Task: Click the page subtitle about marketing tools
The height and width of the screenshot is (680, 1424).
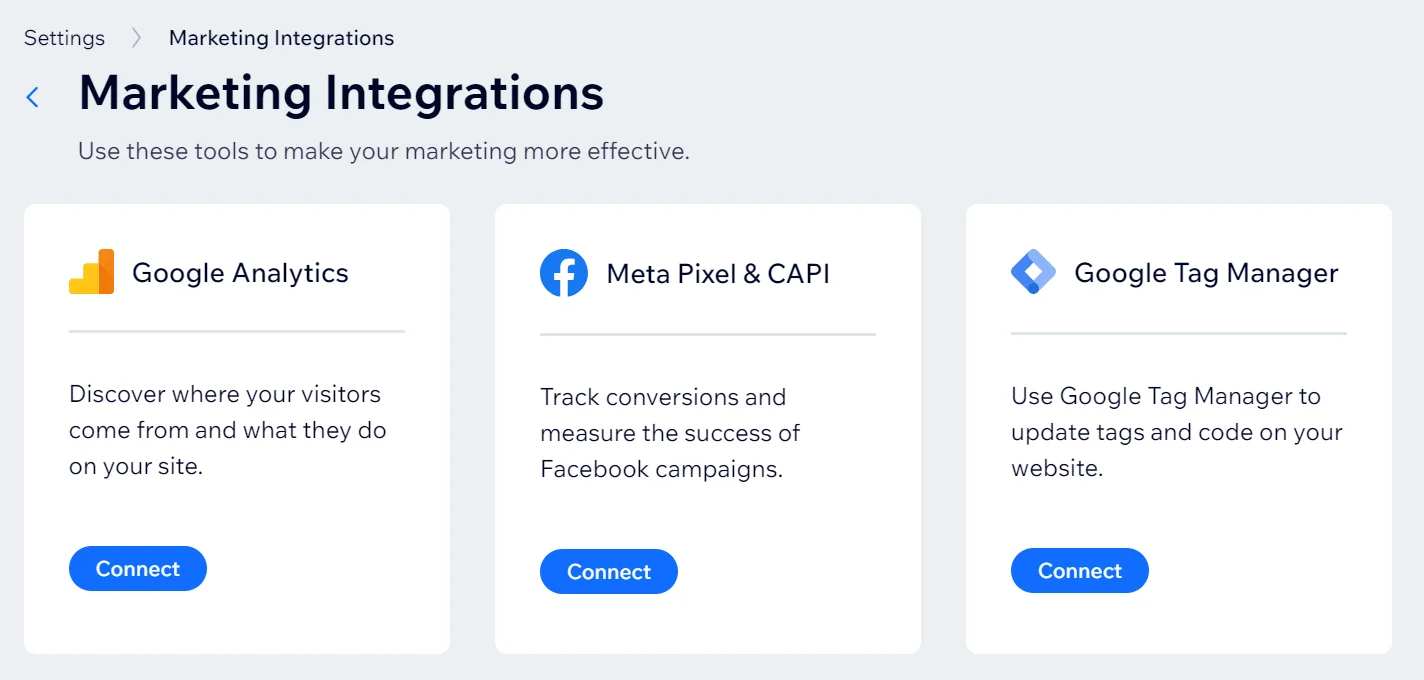Action: (384, 152)
